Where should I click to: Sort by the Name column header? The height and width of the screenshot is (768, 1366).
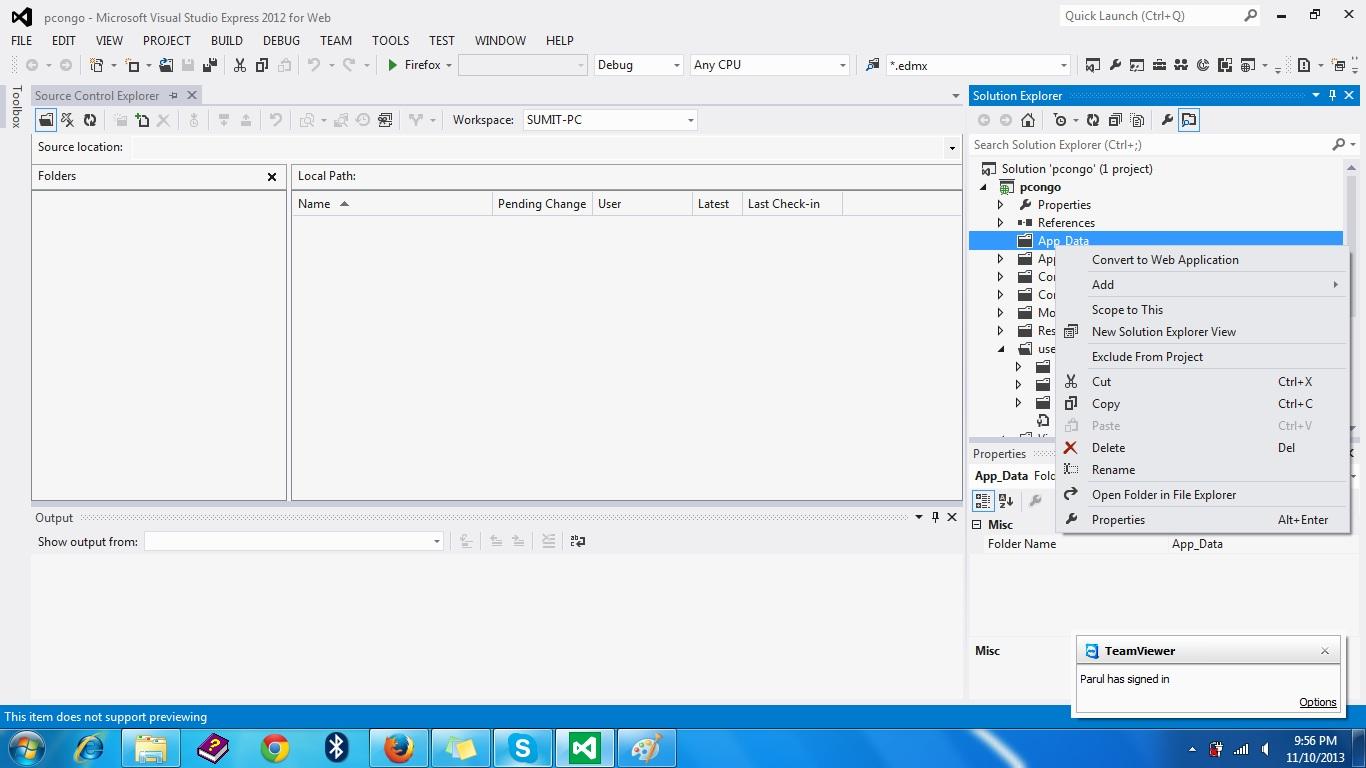(316, 203)
